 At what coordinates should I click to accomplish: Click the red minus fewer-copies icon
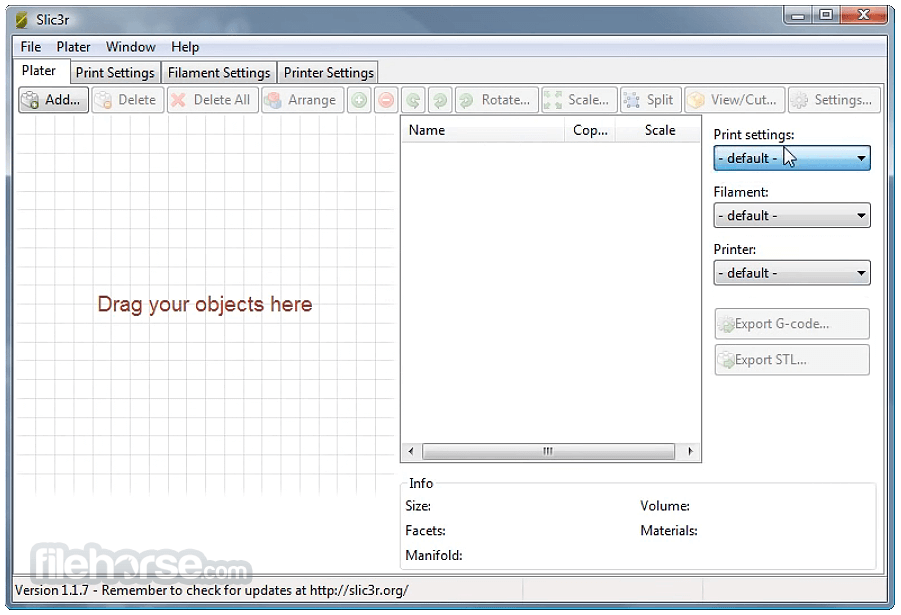coord(386,100)
